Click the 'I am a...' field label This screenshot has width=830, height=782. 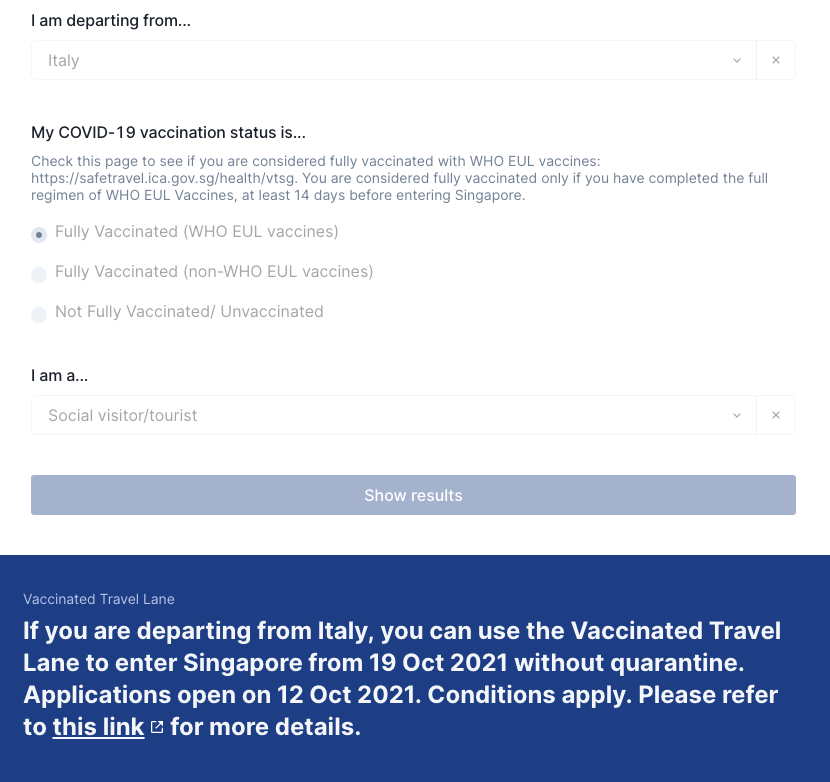pyautogui.click(x=59, y=376)
